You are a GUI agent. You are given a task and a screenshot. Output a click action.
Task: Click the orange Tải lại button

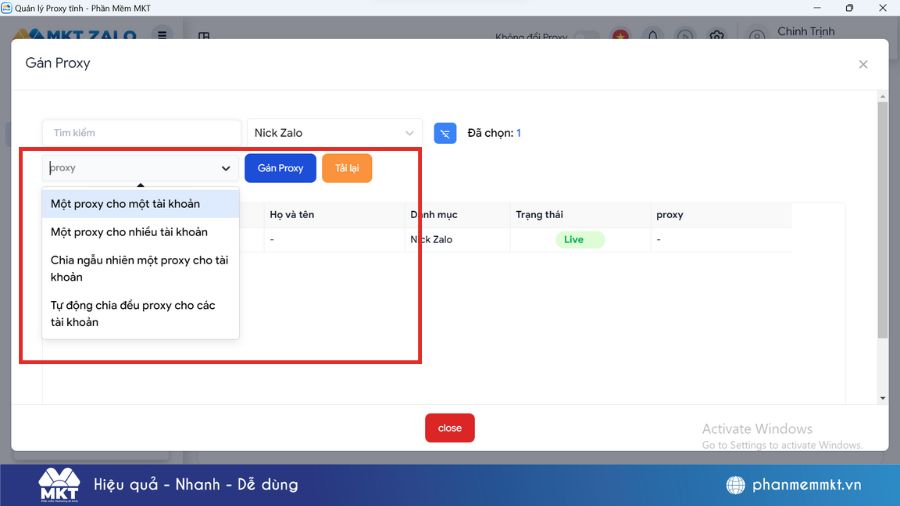click(347, 168)
